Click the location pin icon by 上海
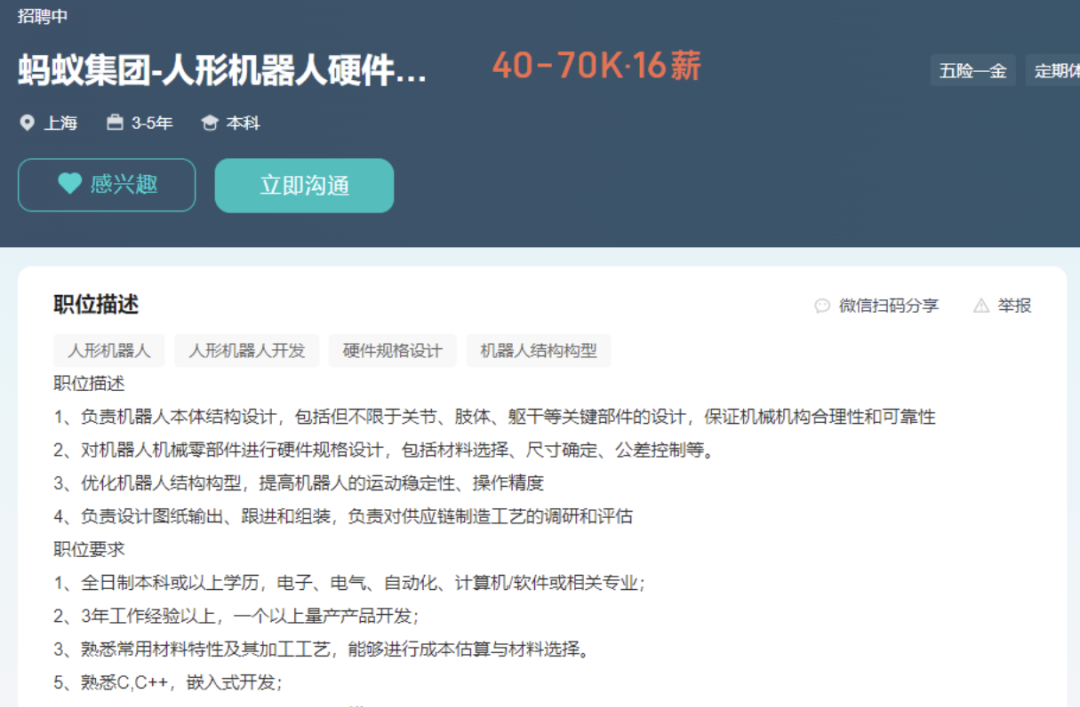Screen dimensions: 1080x707 pos(27,123)
